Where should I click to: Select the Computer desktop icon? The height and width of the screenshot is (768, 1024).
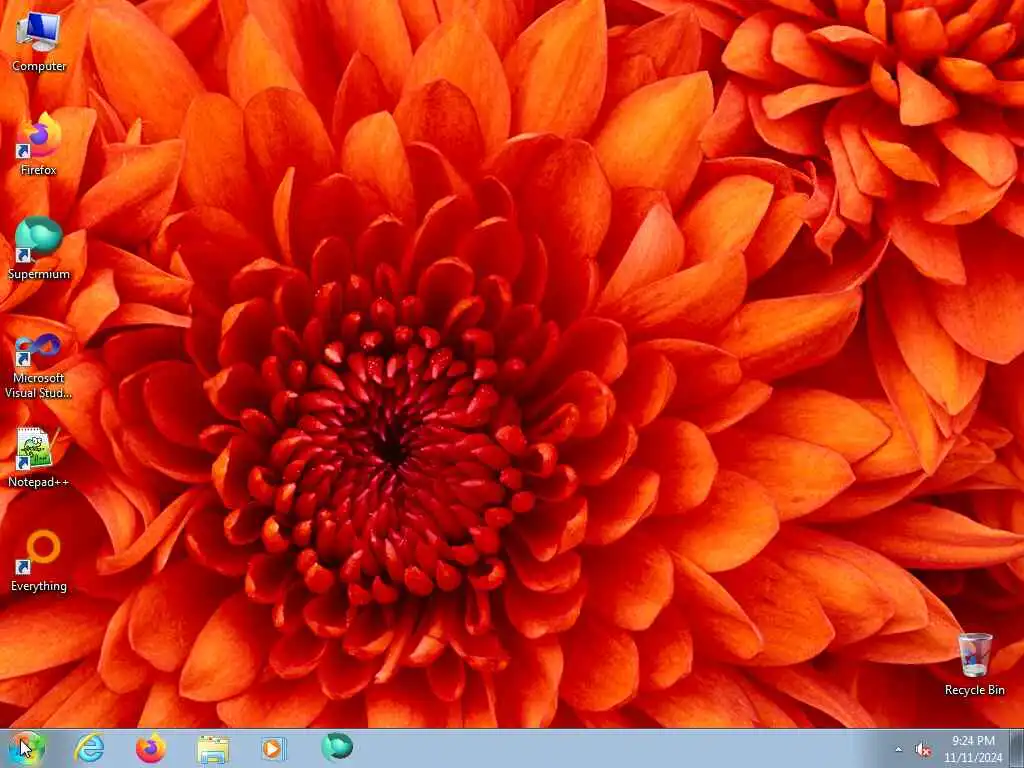(39, 42)
